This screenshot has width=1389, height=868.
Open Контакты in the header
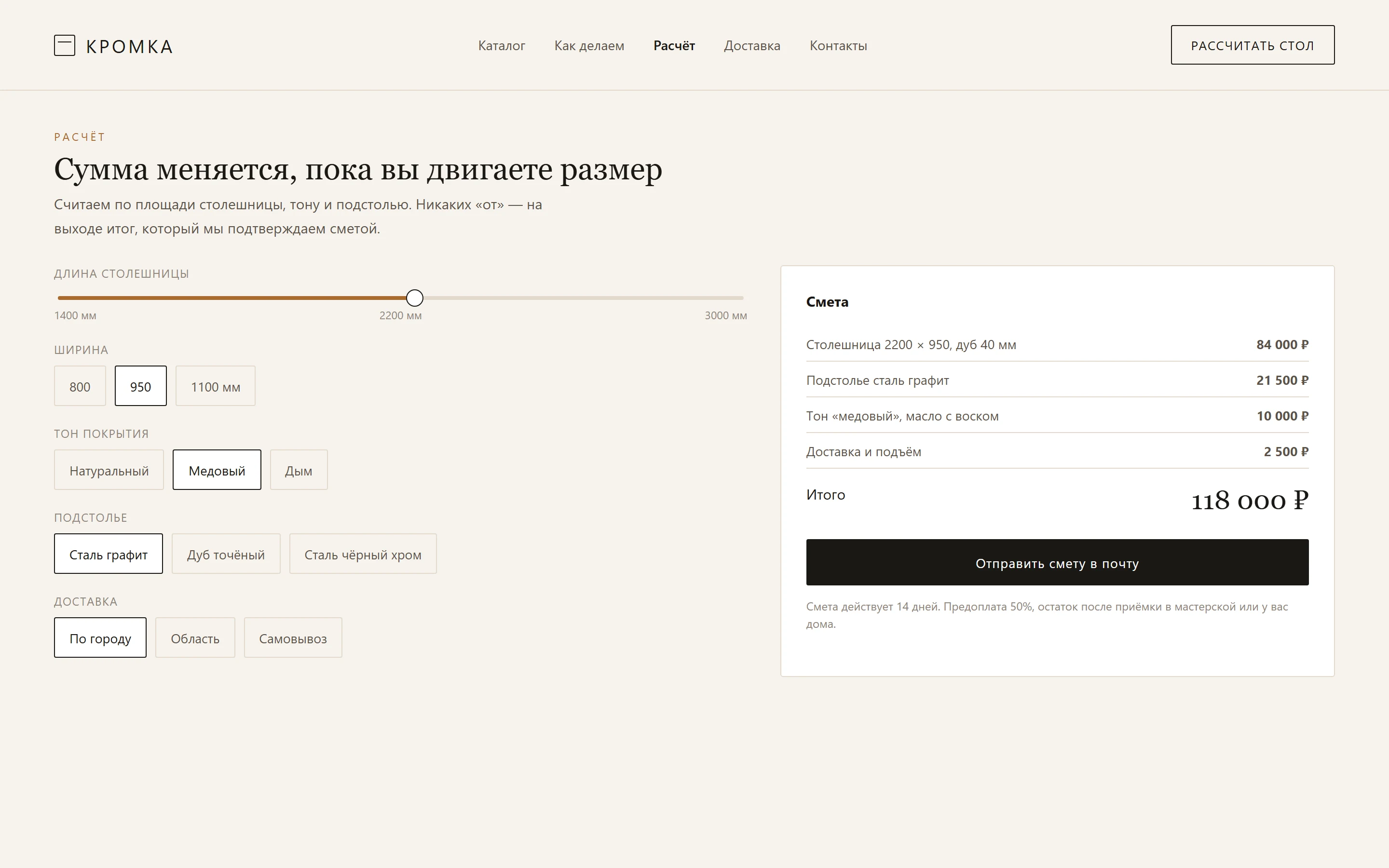(838, 46)
